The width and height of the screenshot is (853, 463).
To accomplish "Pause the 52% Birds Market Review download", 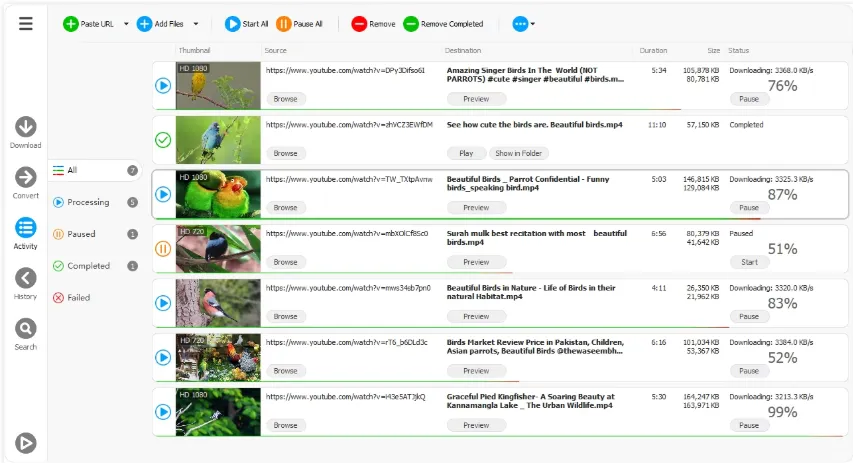I will [x=749, y=371].
